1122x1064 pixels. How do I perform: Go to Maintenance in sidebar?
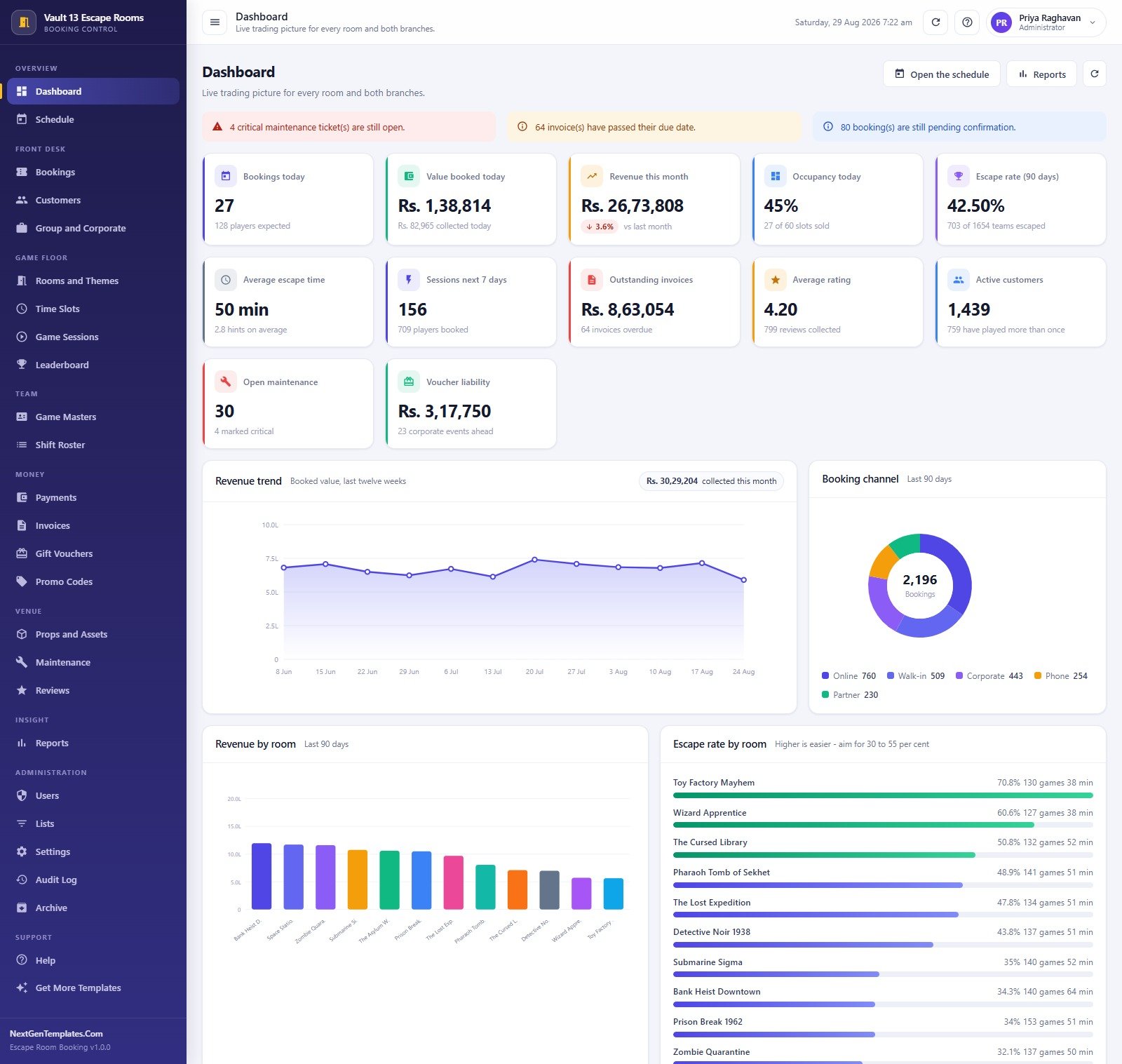tap(93, 662)
